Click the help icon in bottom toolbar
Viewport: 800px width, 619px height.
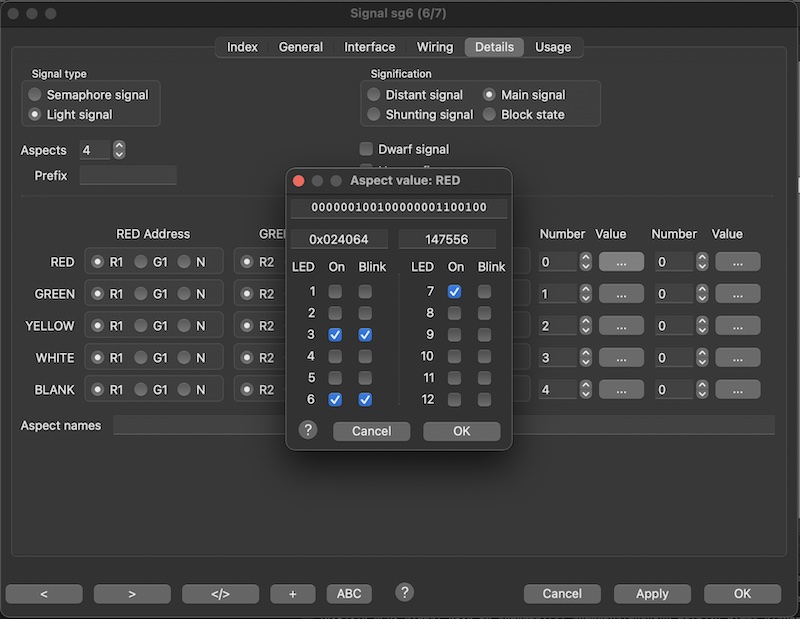click(405, 592)
